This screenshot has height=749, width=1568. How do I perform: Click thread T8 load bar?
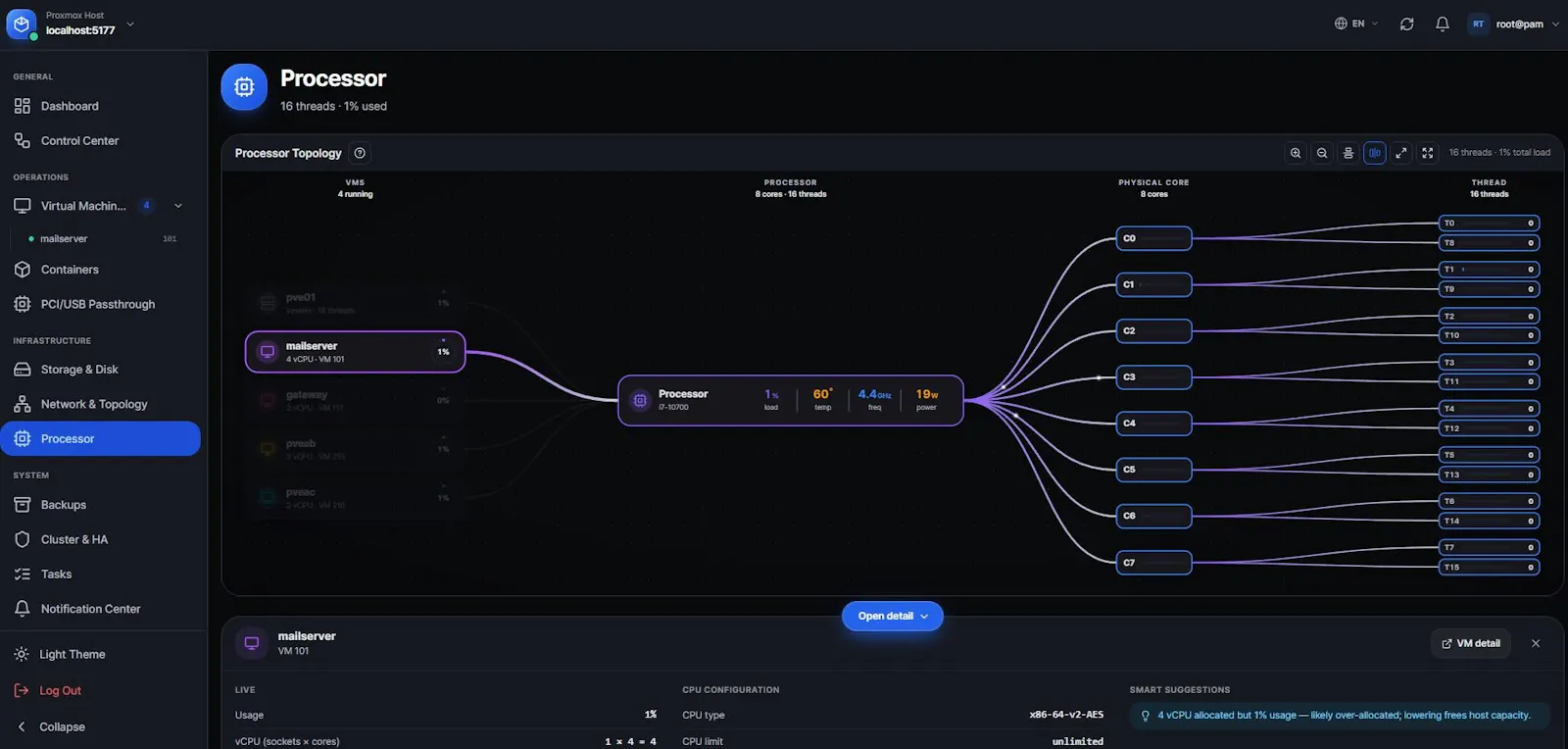point(1489,243)
